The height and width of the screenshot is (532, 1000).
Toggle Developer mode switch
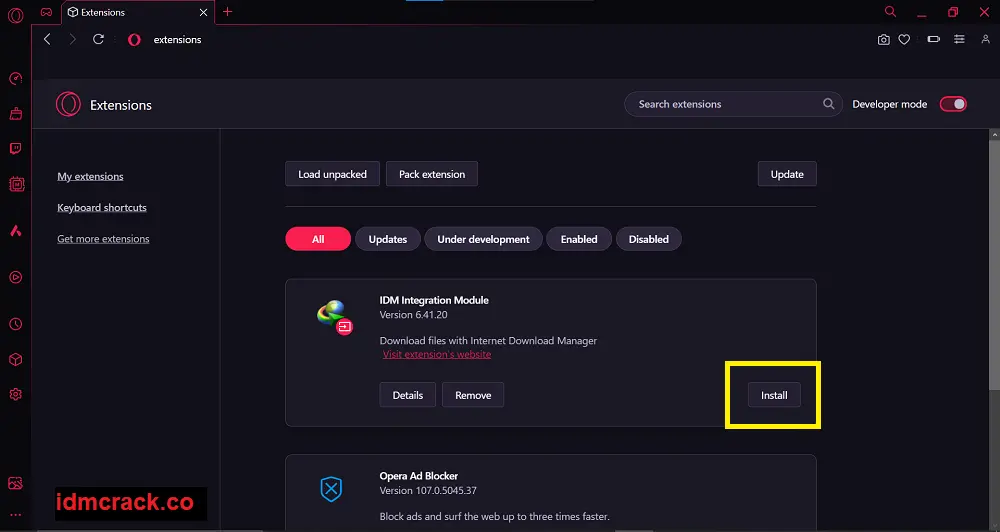(953, 104)
